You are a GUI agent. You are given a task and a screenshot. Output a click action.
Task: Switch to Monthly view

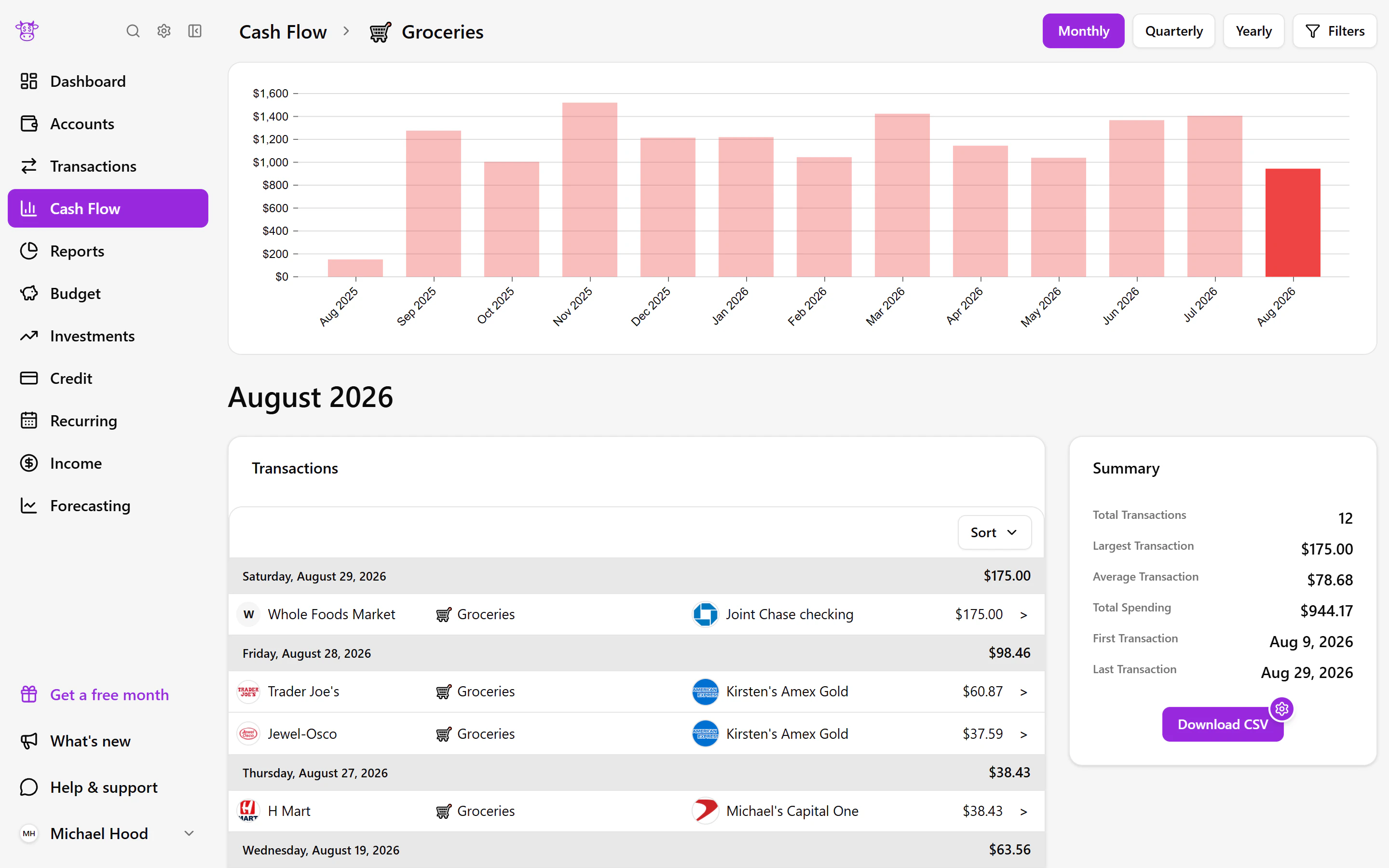click(x=1083, y=31)
